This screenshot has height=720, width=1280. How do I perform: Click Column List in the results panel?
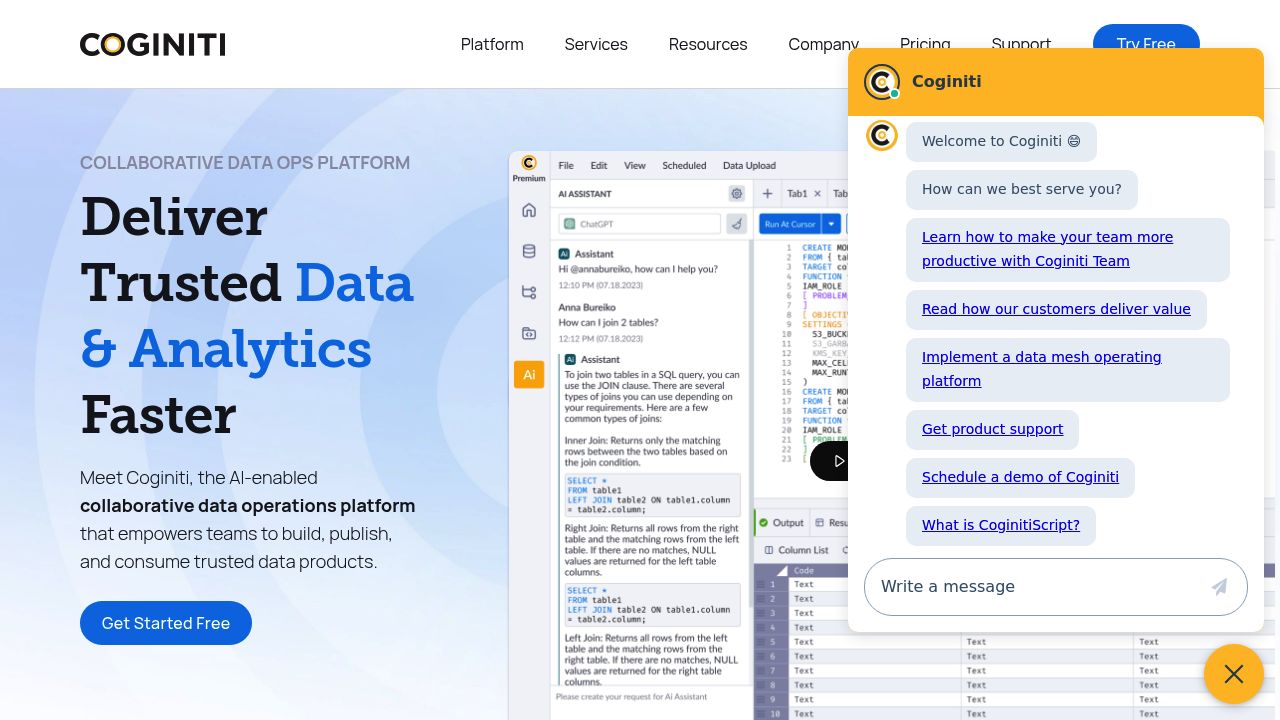pos(797,550)
